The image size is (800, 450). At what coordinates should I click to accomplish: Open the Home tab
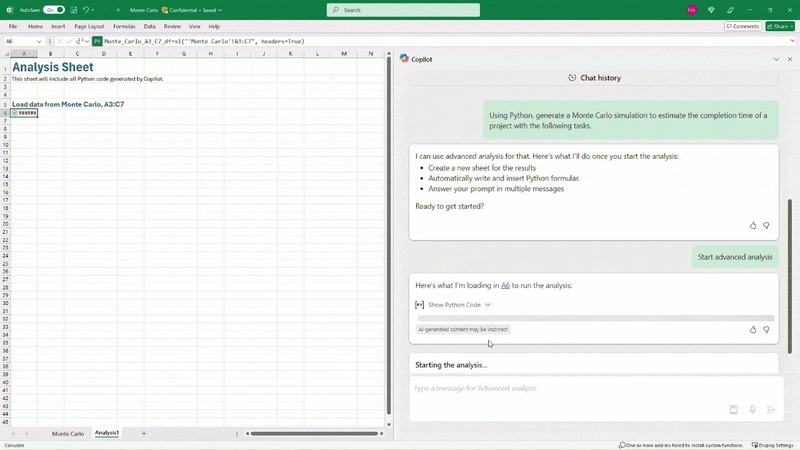click(x=35, y=26)
